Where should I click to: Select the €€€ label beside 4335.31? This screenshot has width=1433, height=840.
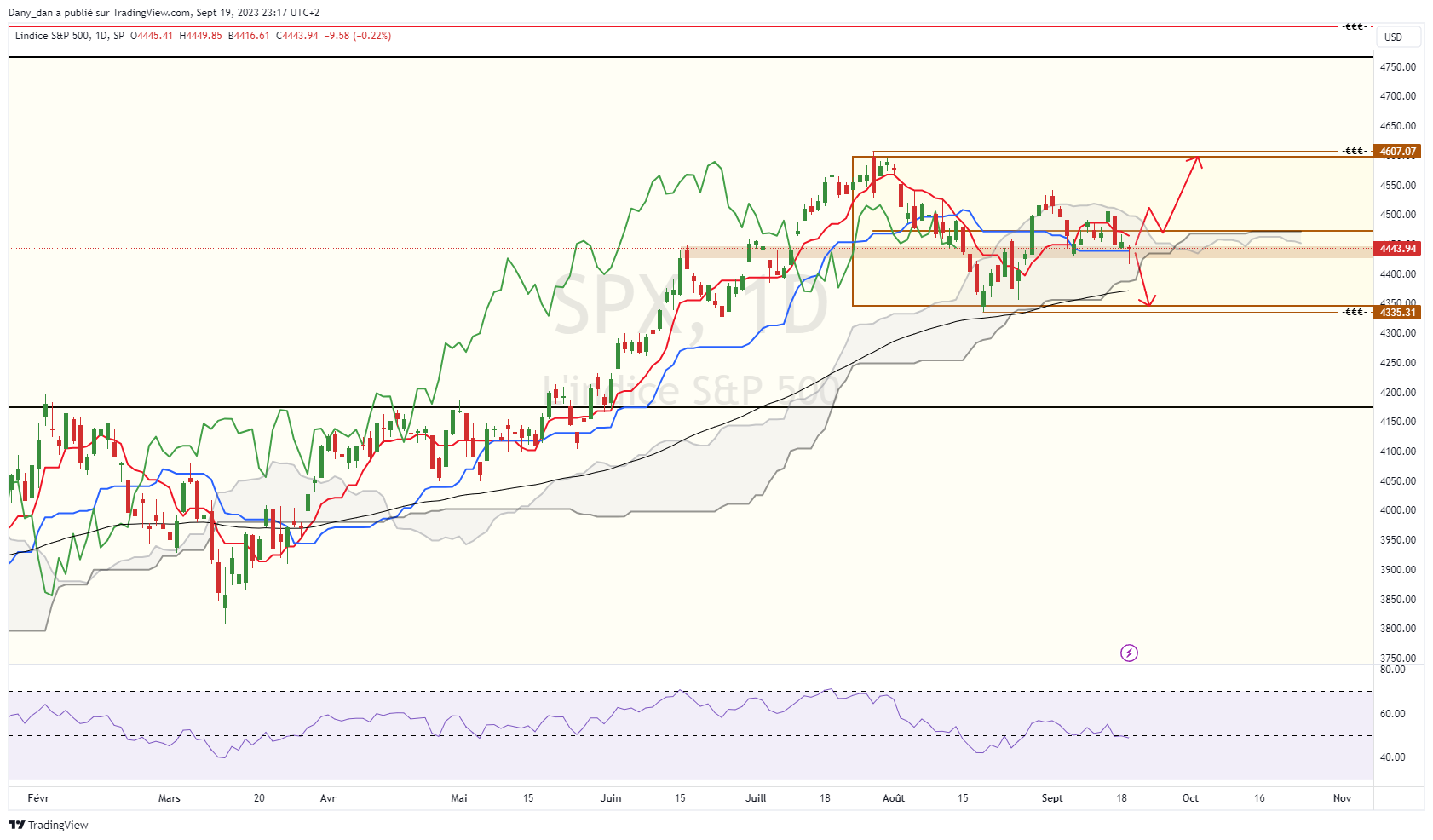[1355, 312]
